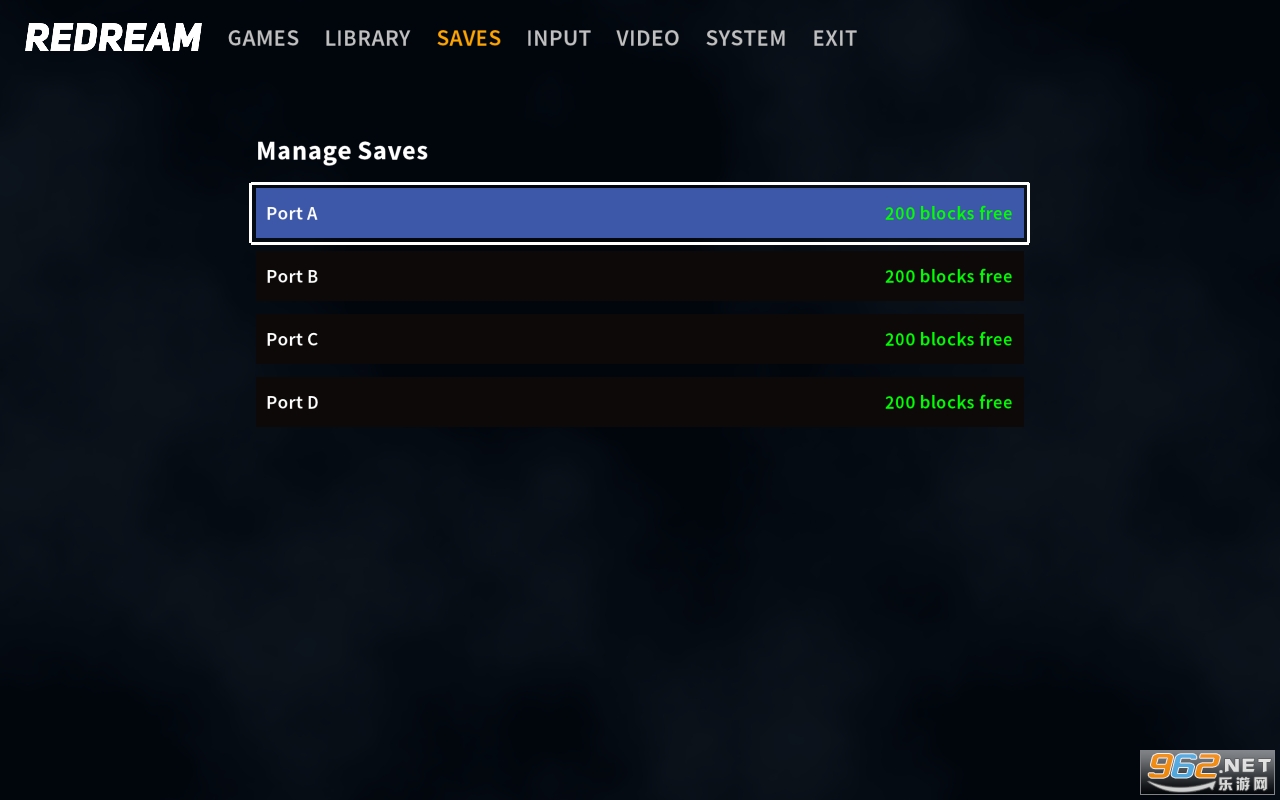Click Port D's 200 blocks free text
Screen dimensions: 1280x800
tap(948, 402)
